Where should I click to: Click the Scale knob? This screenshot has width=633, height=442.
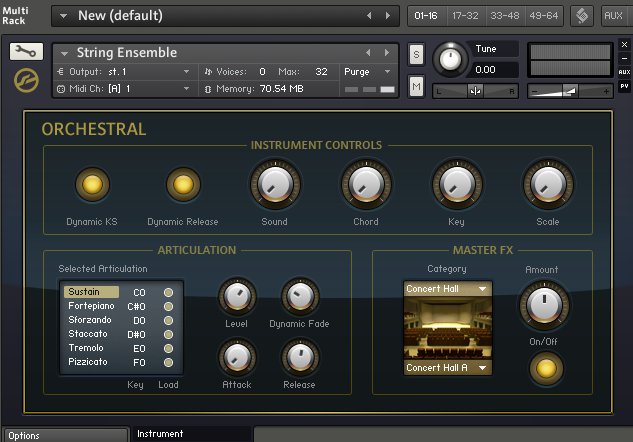click(x=548, y=184)
